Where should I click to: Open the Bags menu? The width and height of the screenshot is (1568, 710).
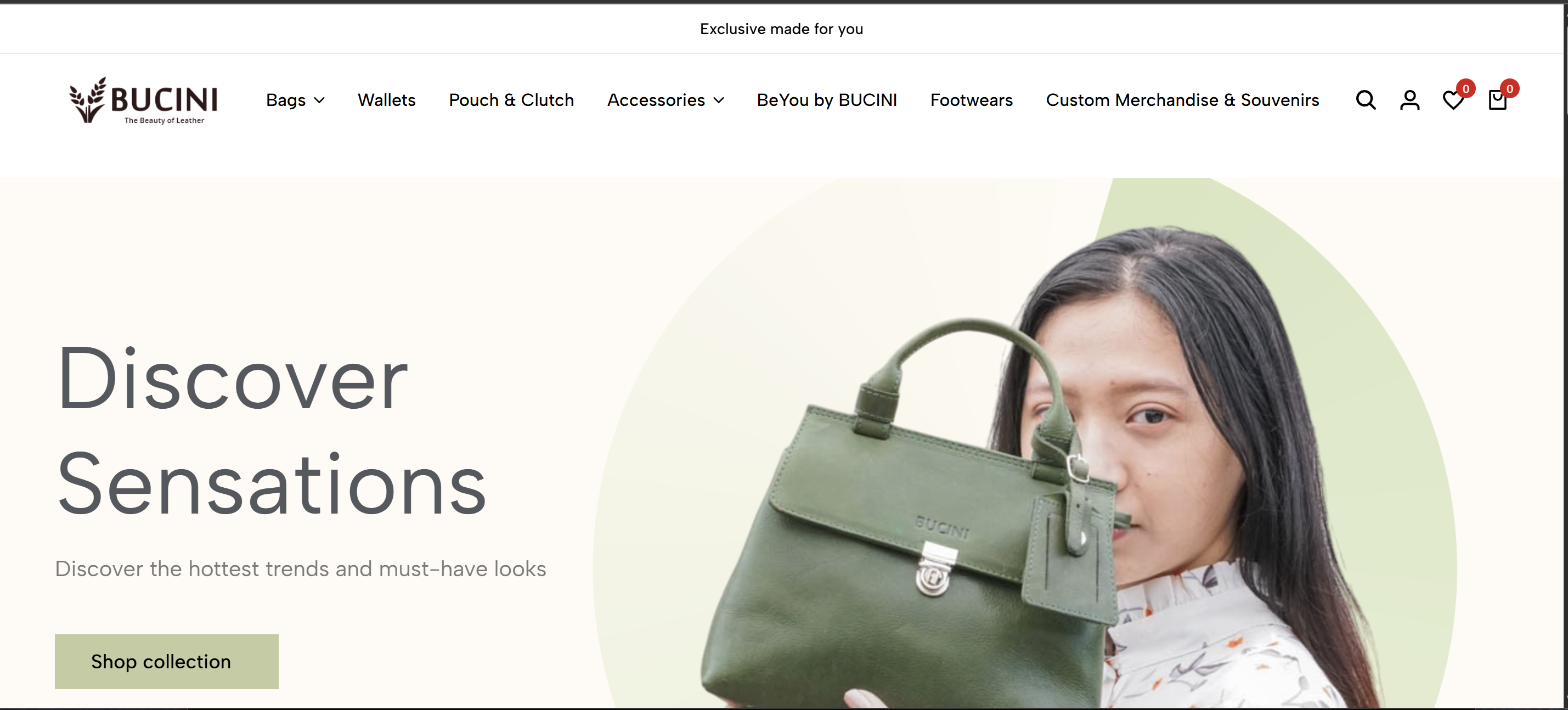(295, 100)
